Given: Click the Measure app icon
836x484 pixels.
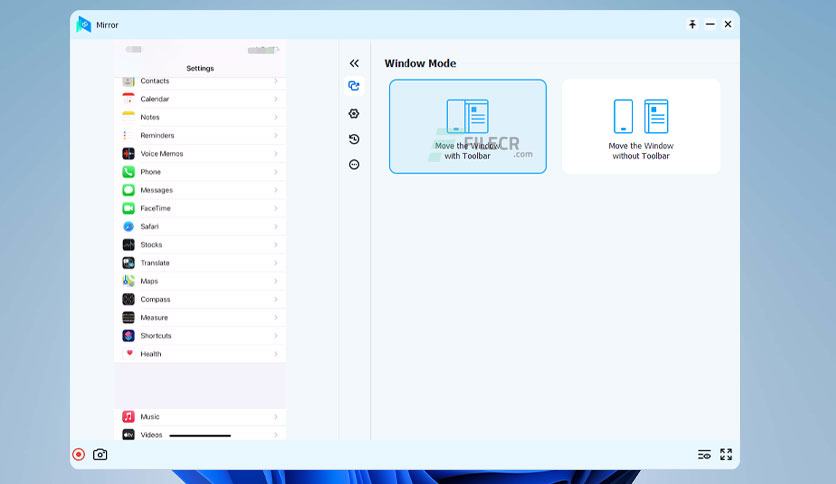Looking at the screenshot, I should tap(128, 317).
